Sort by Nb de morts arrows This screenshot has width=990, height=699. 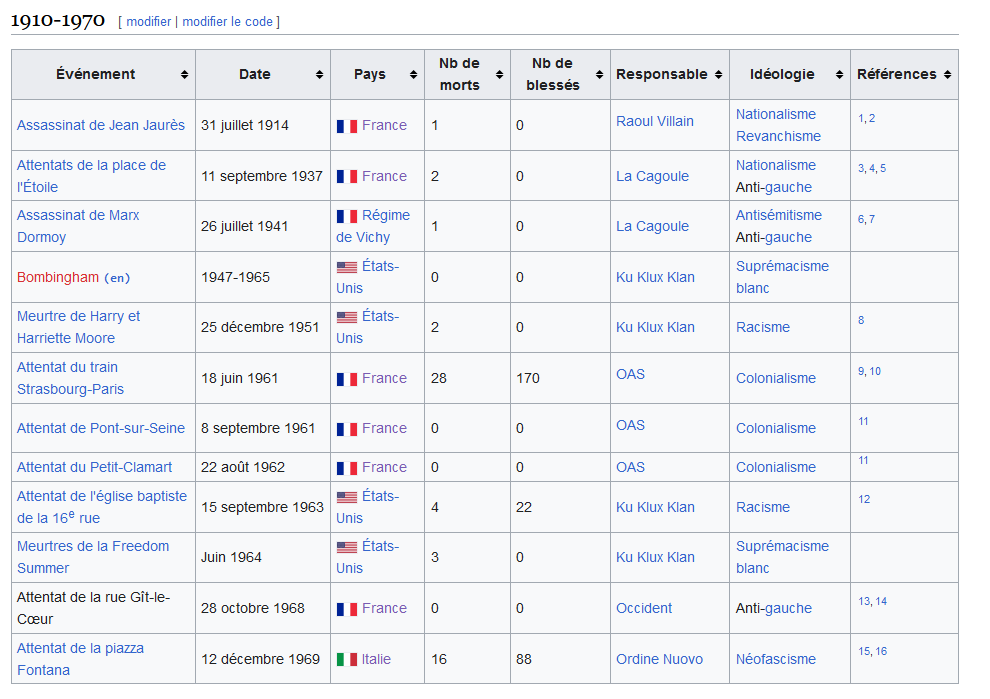(500, 75)
